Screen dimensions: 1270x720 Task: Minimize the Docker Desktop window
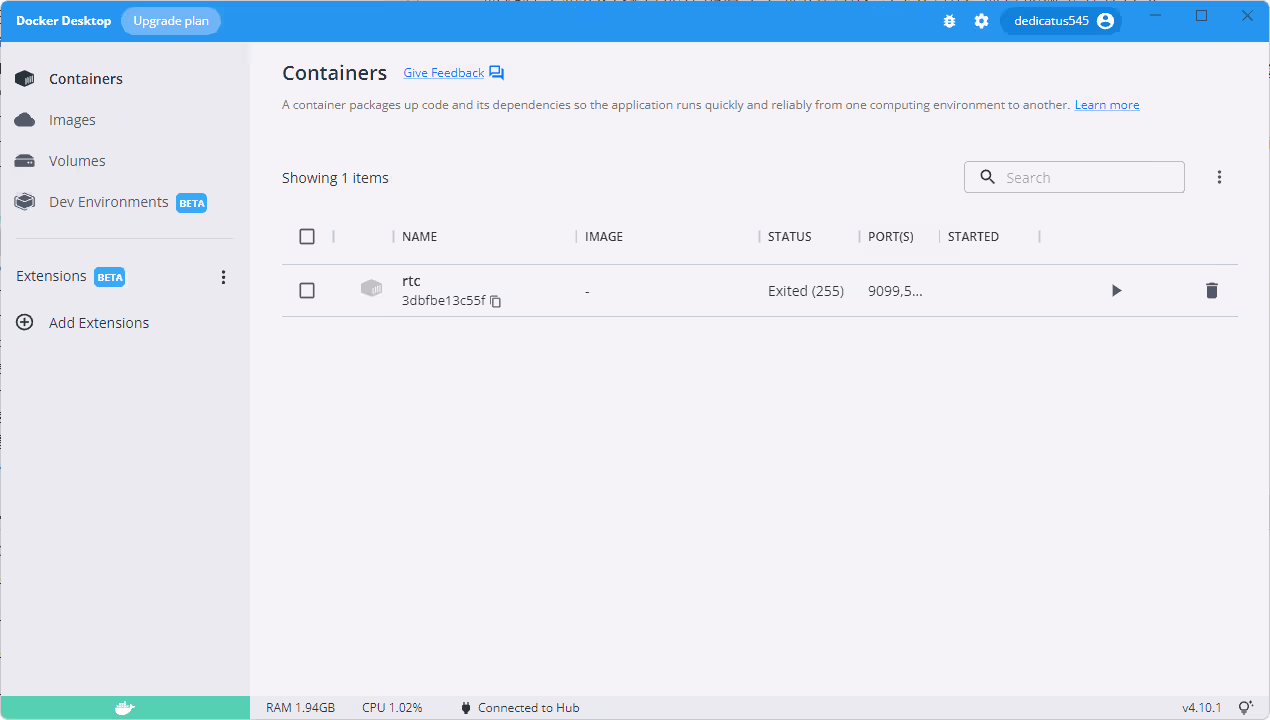pos(1155,16)
